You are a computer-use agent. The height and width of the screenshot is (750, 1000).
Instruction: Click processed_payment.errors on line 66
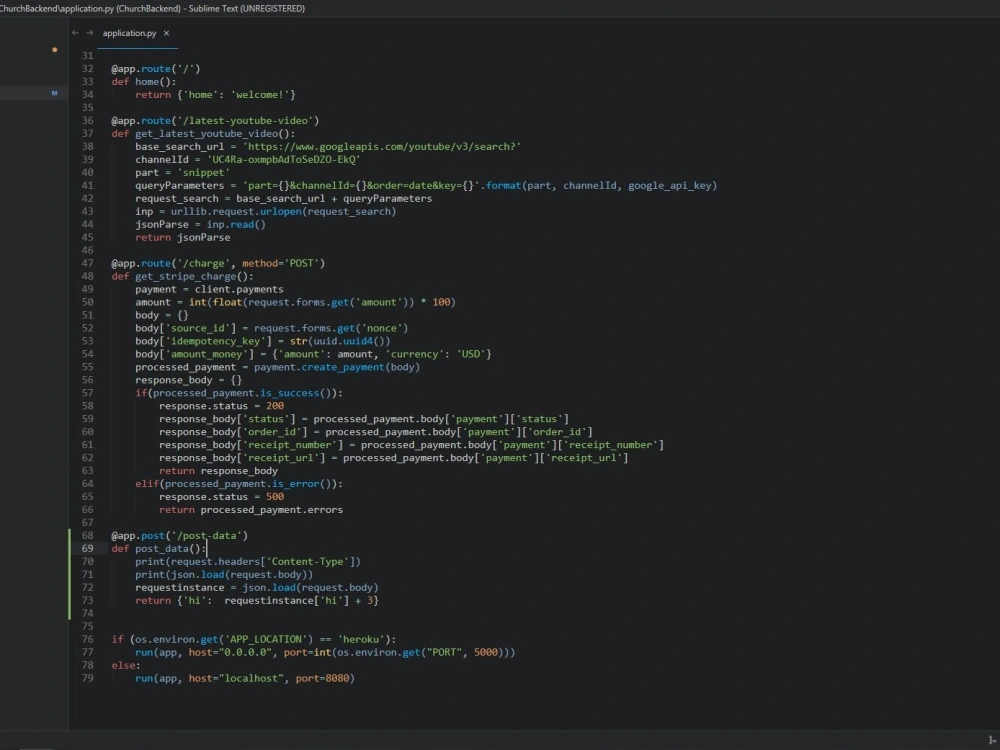[272, 510]
